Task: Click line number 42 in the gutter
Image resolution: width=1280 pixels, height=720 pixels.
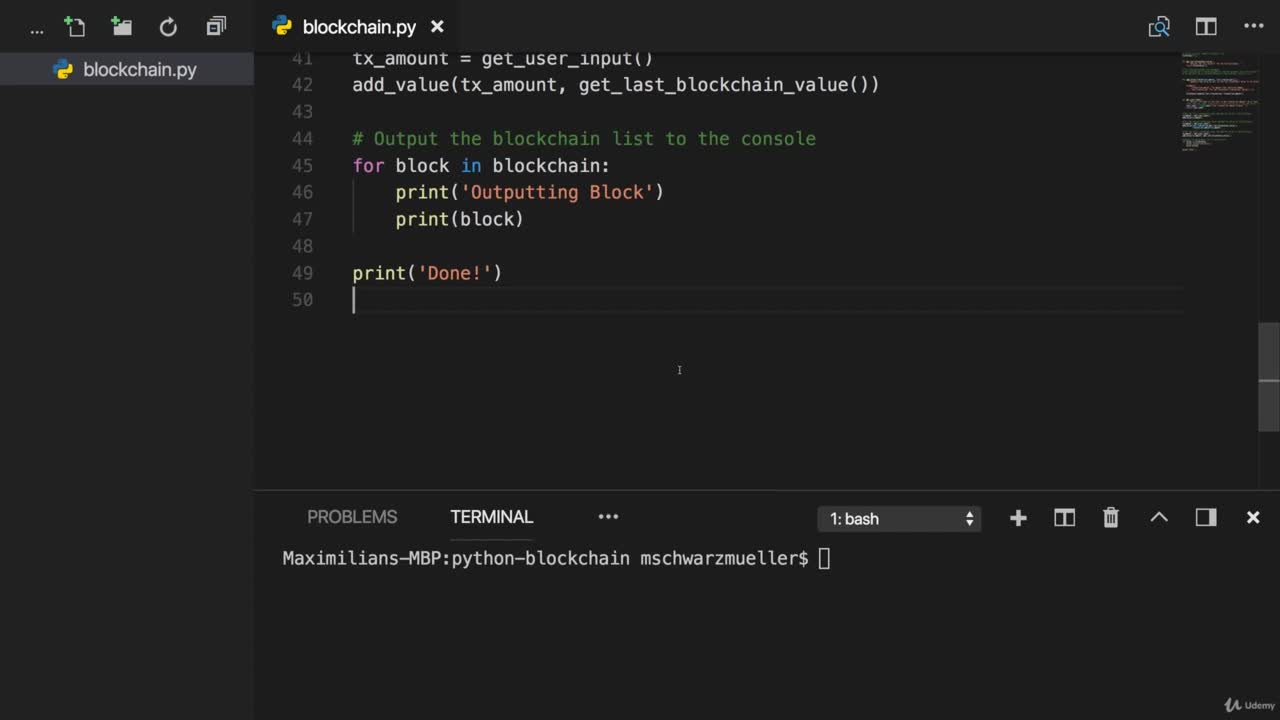Action: coord(302,85)
